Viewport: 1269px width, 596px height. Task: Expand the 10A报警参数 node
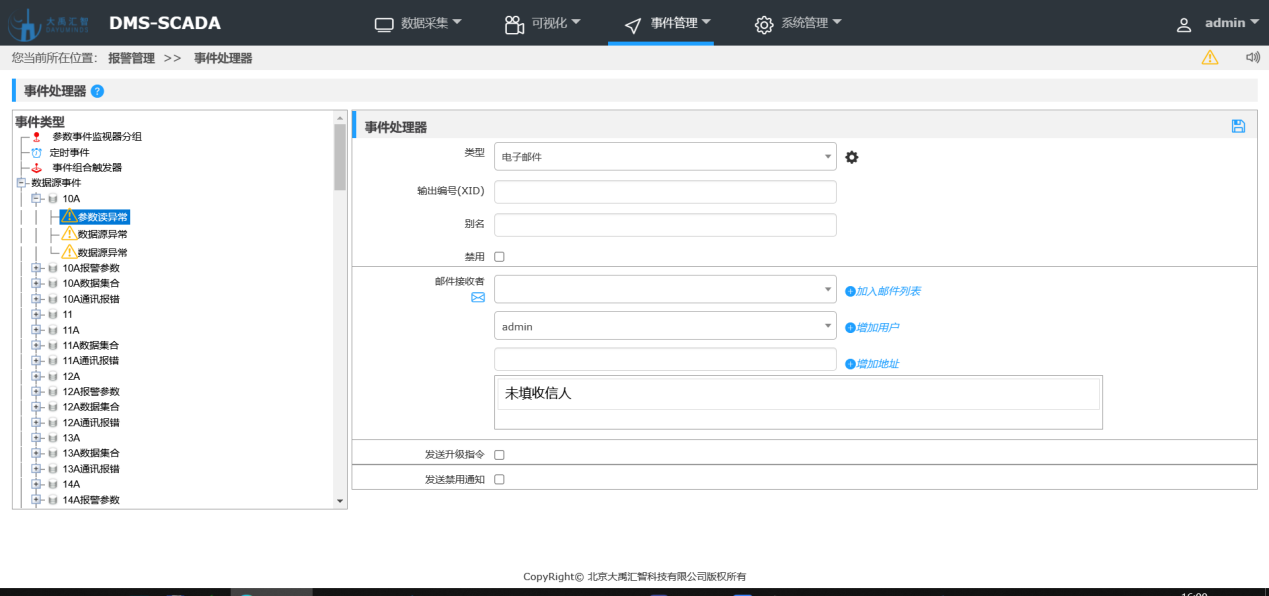pyautogui.click(x=36, y=268)
